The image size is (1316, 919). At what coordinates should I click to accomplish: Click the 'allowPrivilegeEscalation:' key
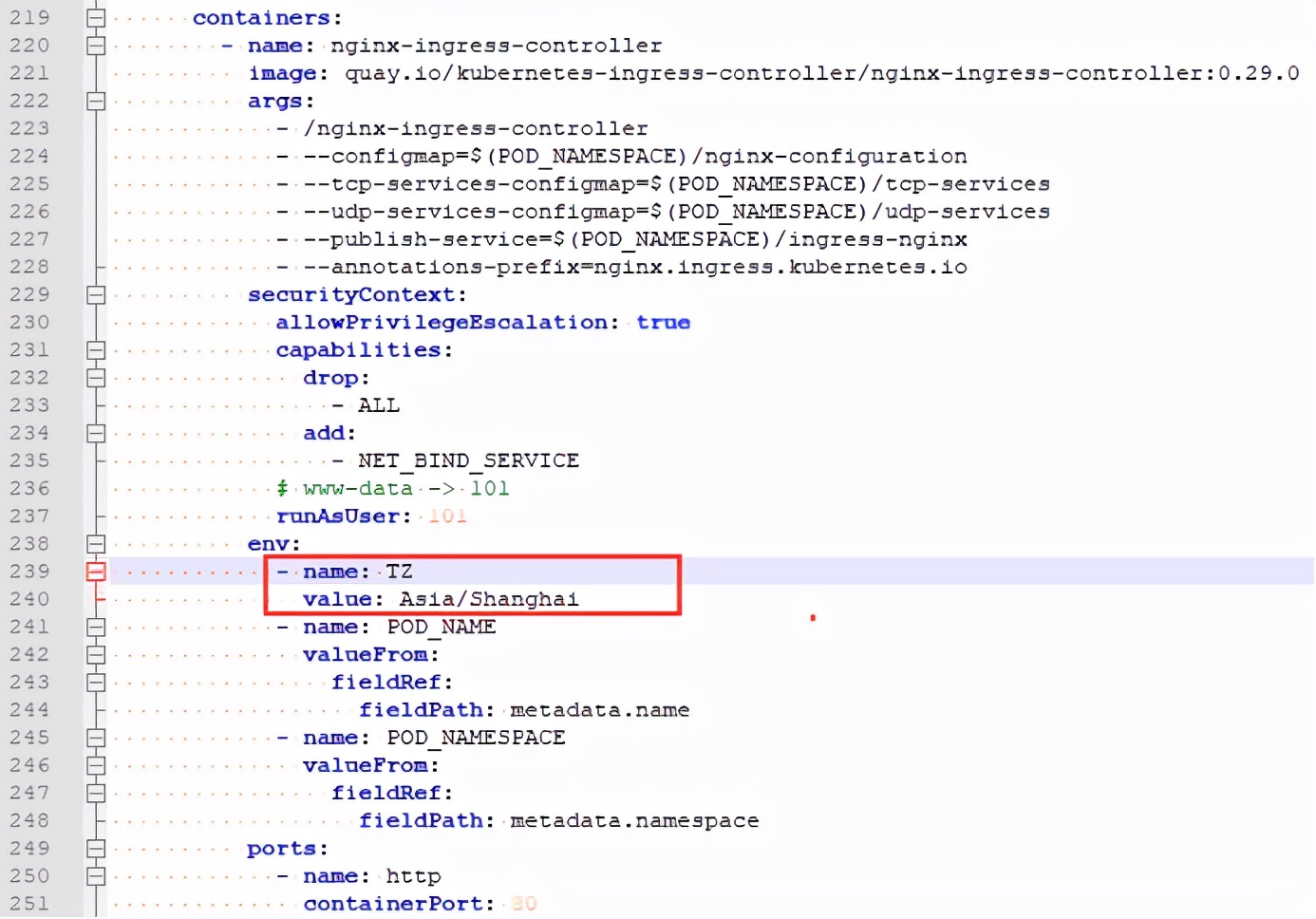tap(447, 322)
